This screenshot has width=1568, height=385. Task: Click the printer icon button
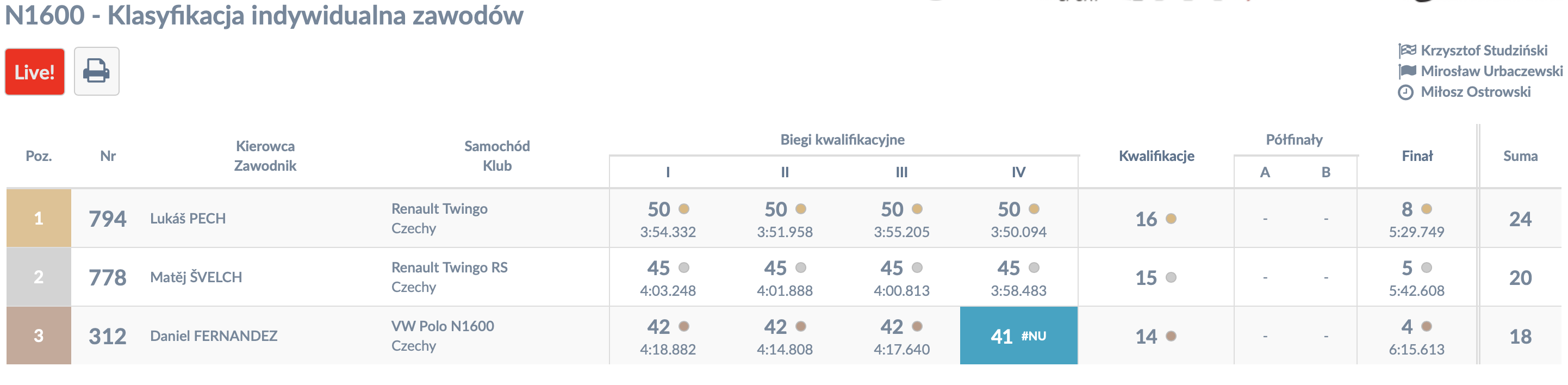pos(96,71)
